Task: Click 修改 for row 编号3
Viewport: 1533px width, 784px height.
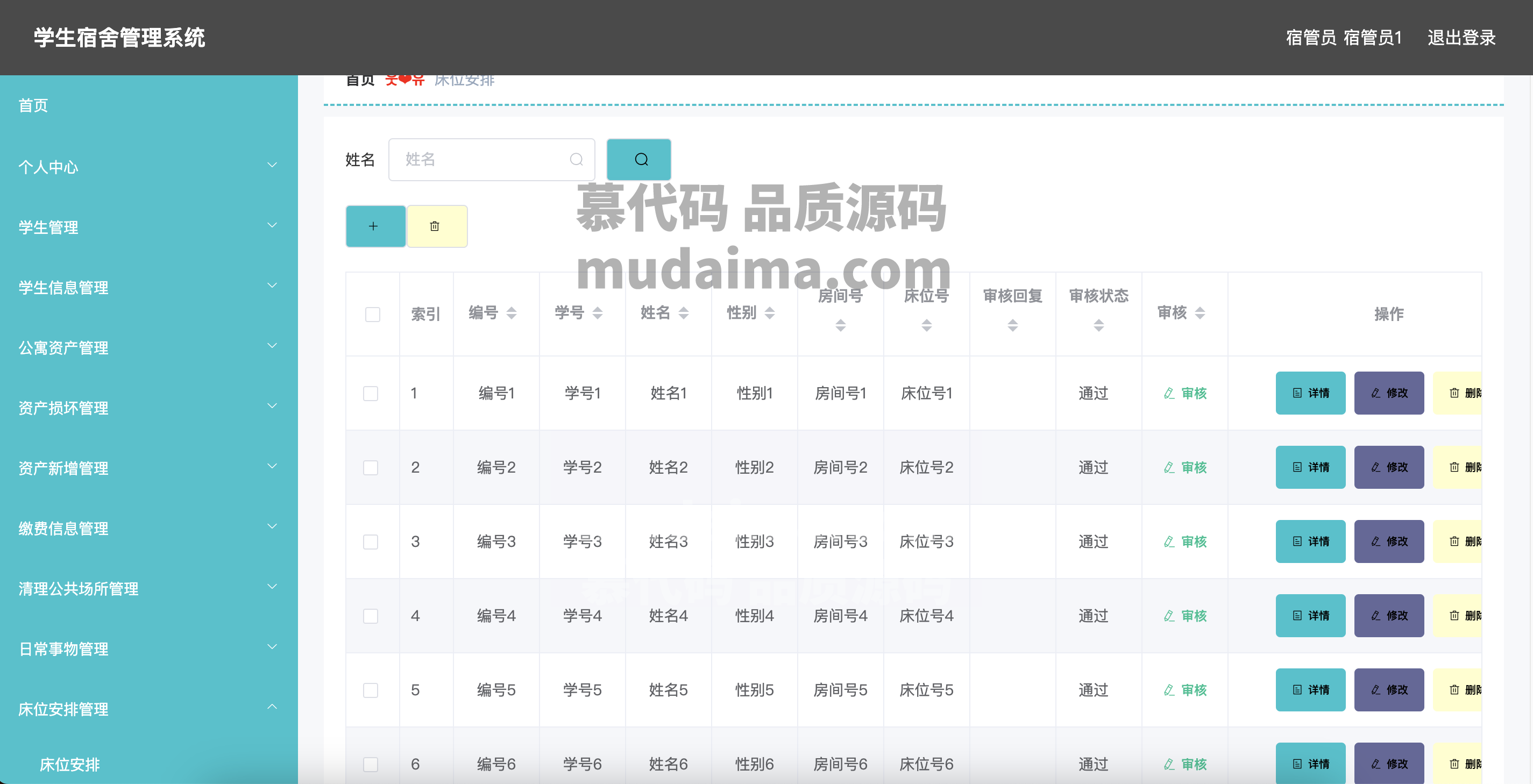Action: 1389,541
